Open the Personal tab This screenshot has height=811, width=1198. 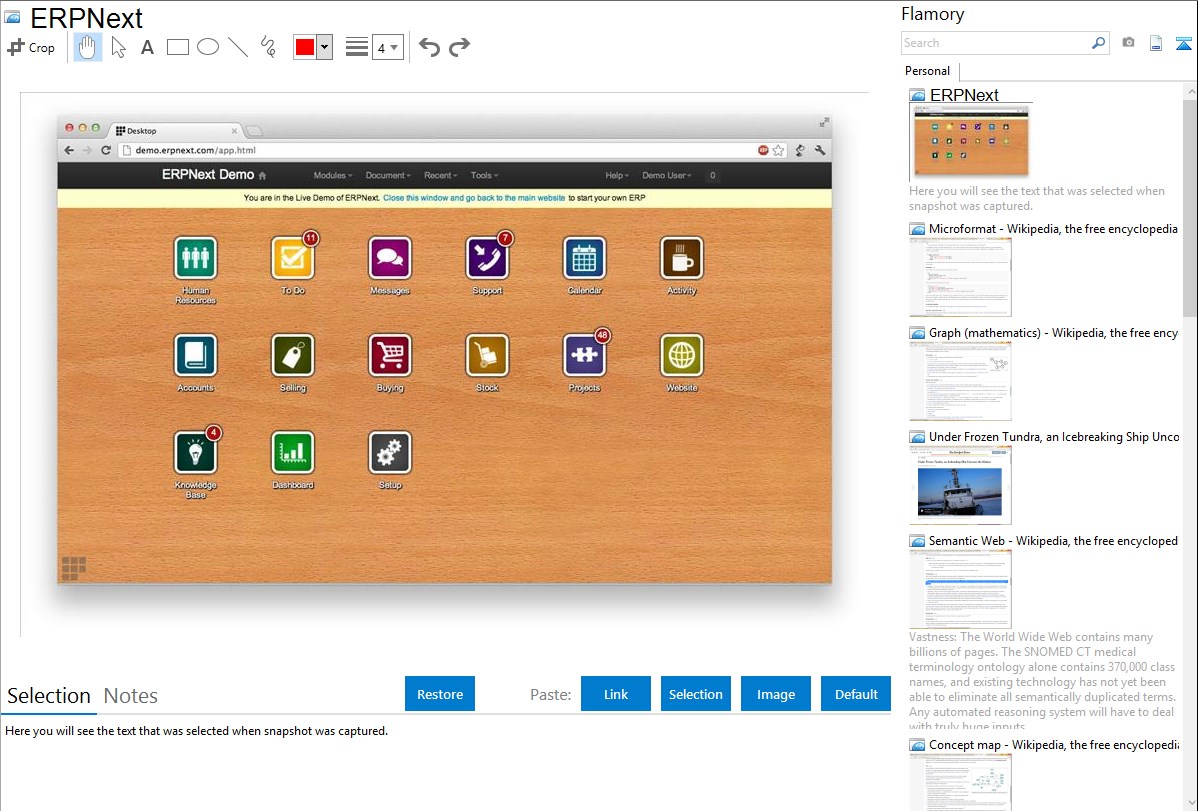click(927, 71)
